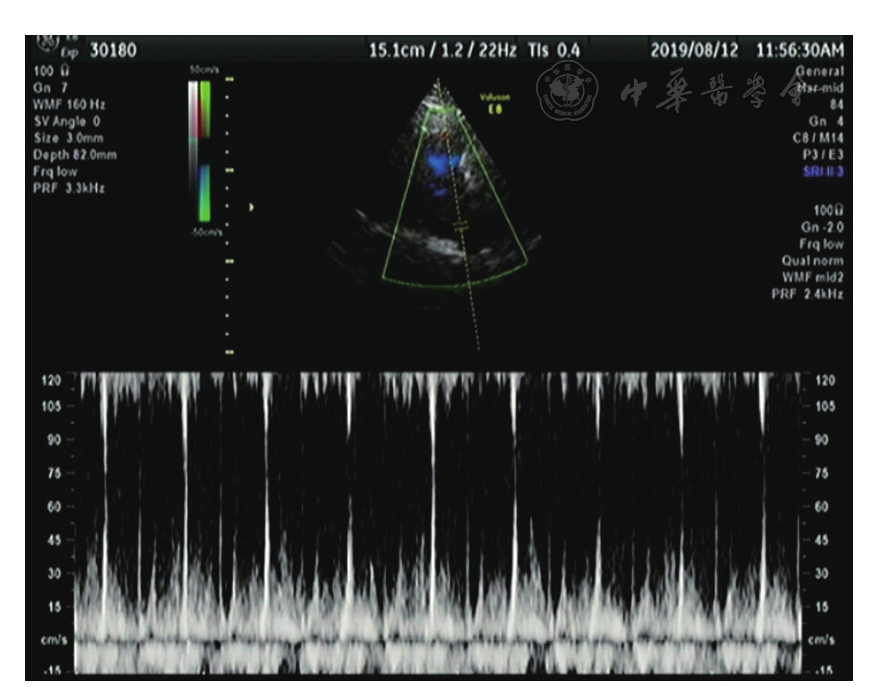Screen dimensions: 879x687
Task: Click the spectral Doppler baseline at cm/s
Action: 440,639
